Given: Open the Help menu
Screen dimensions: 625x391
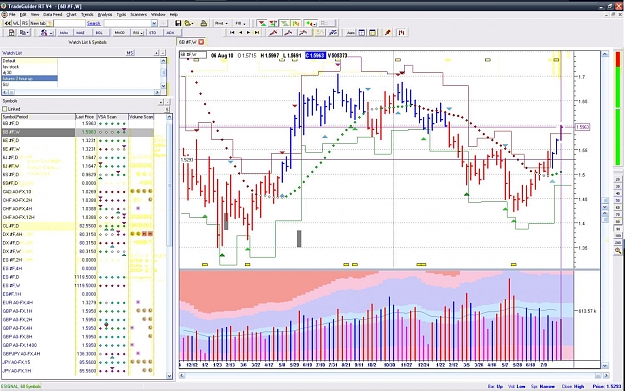Looking at the screenshot, I should click(x=173, y=14).
